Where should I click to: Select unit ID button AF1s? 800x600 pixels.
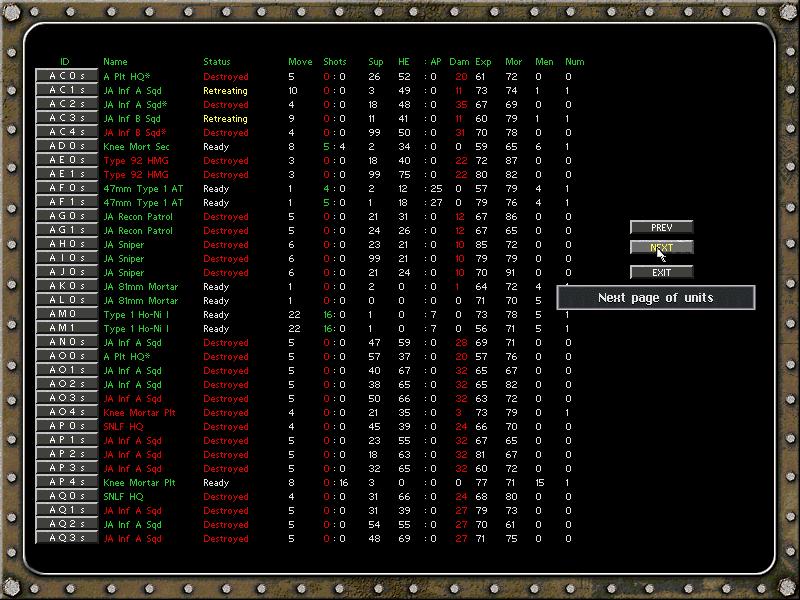click(67, 202)
